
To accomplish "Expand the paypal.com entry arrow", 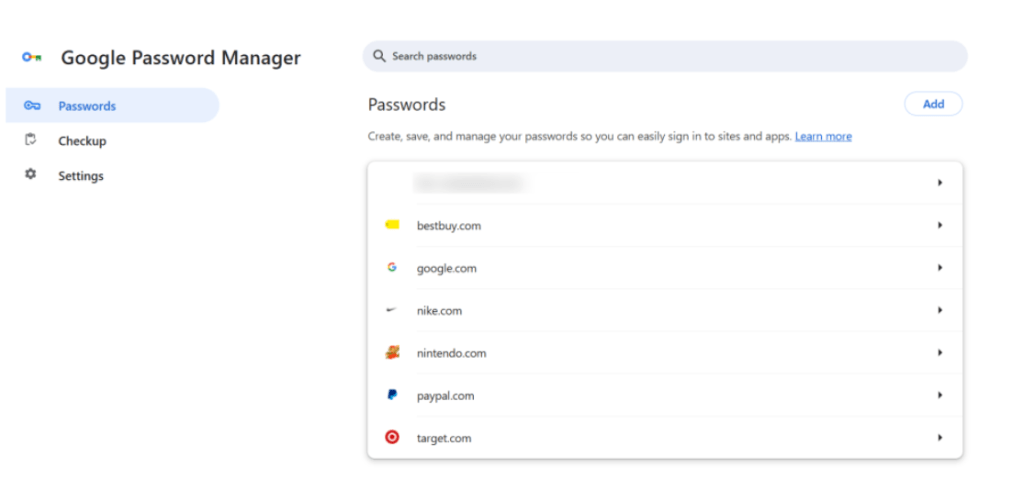I will pos(940,396).
